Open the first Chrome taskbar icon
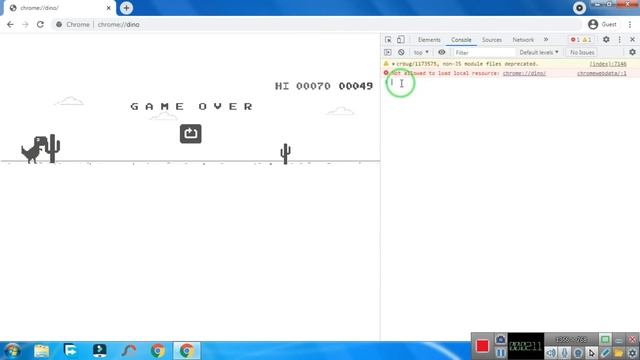The image size is (640, 360). (x=158, y=351)
